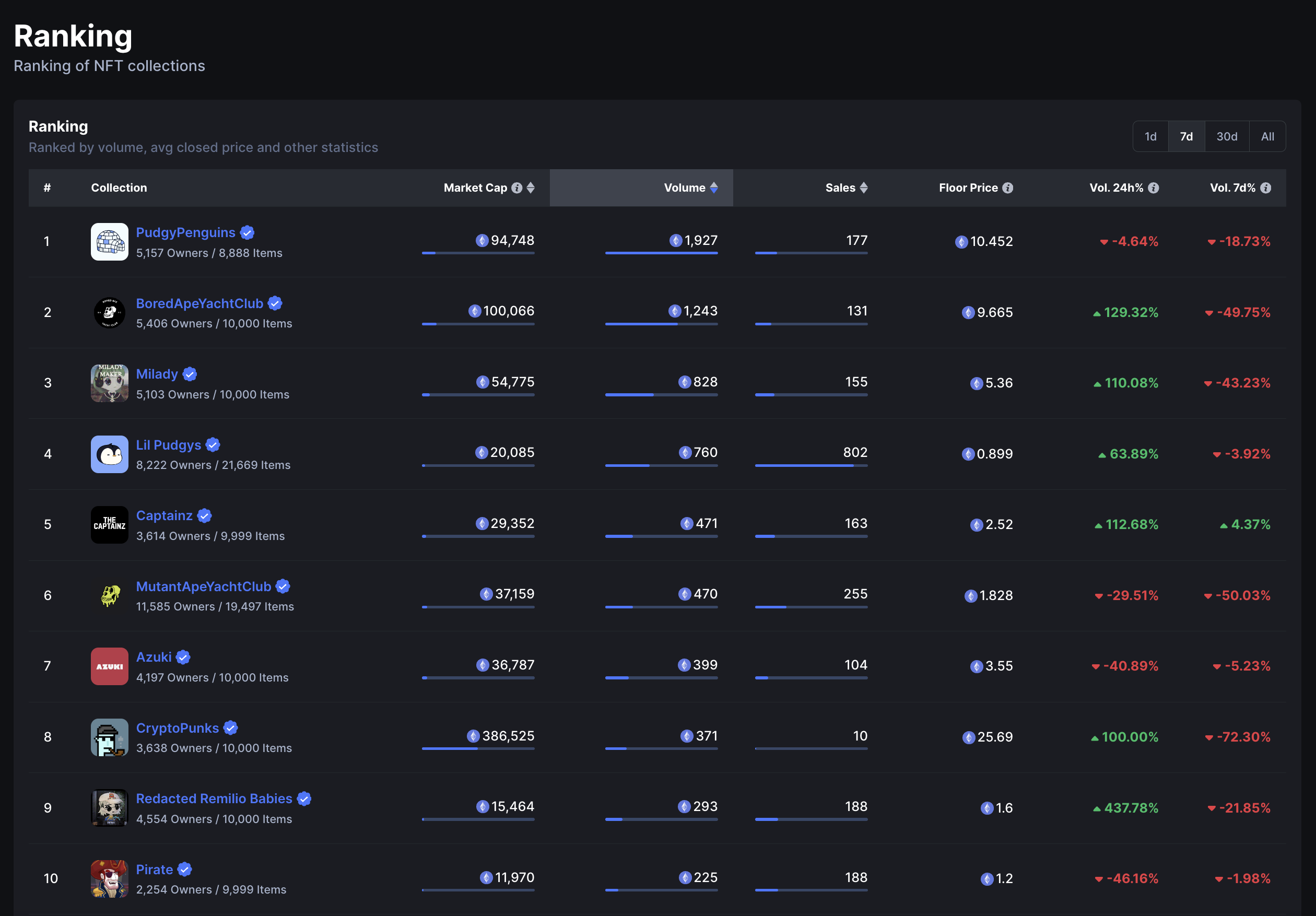Sort table by Volume arrows
Image resolution: width=1316 pixels, height=916 pixels.
(x=714, y=188)
